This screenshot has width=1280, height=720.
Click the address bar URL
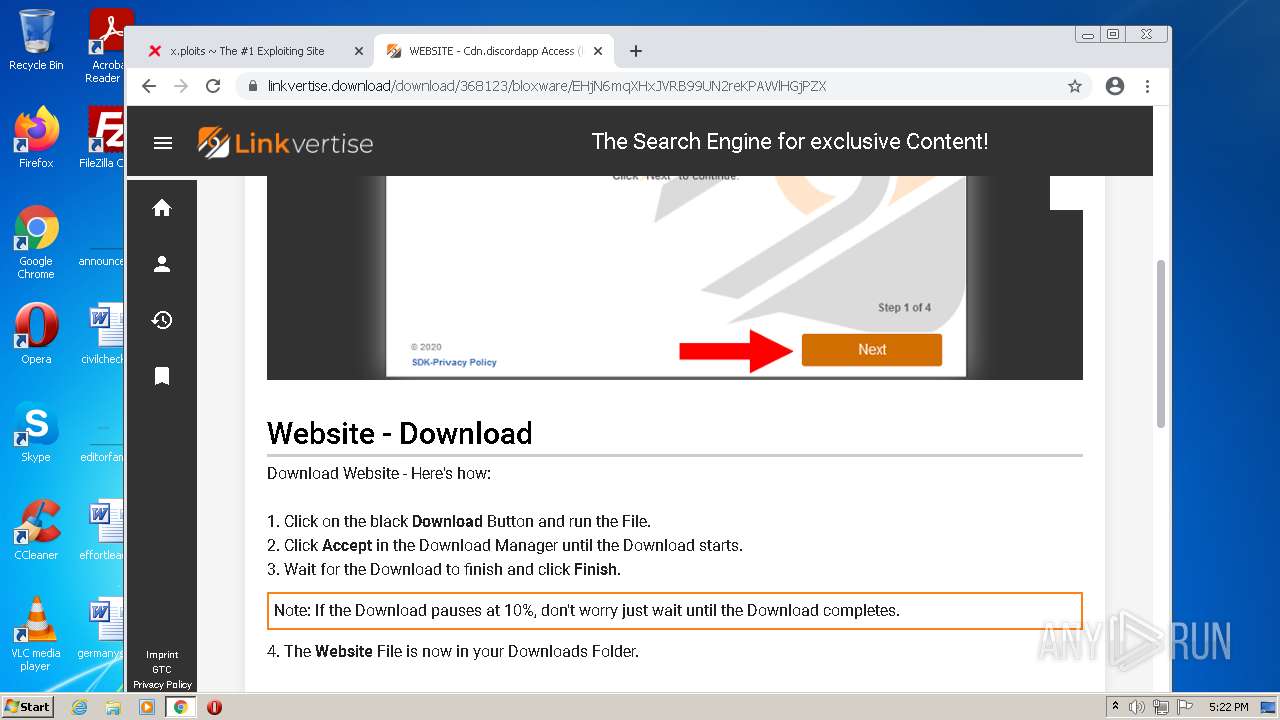click(x=547, y=86)
